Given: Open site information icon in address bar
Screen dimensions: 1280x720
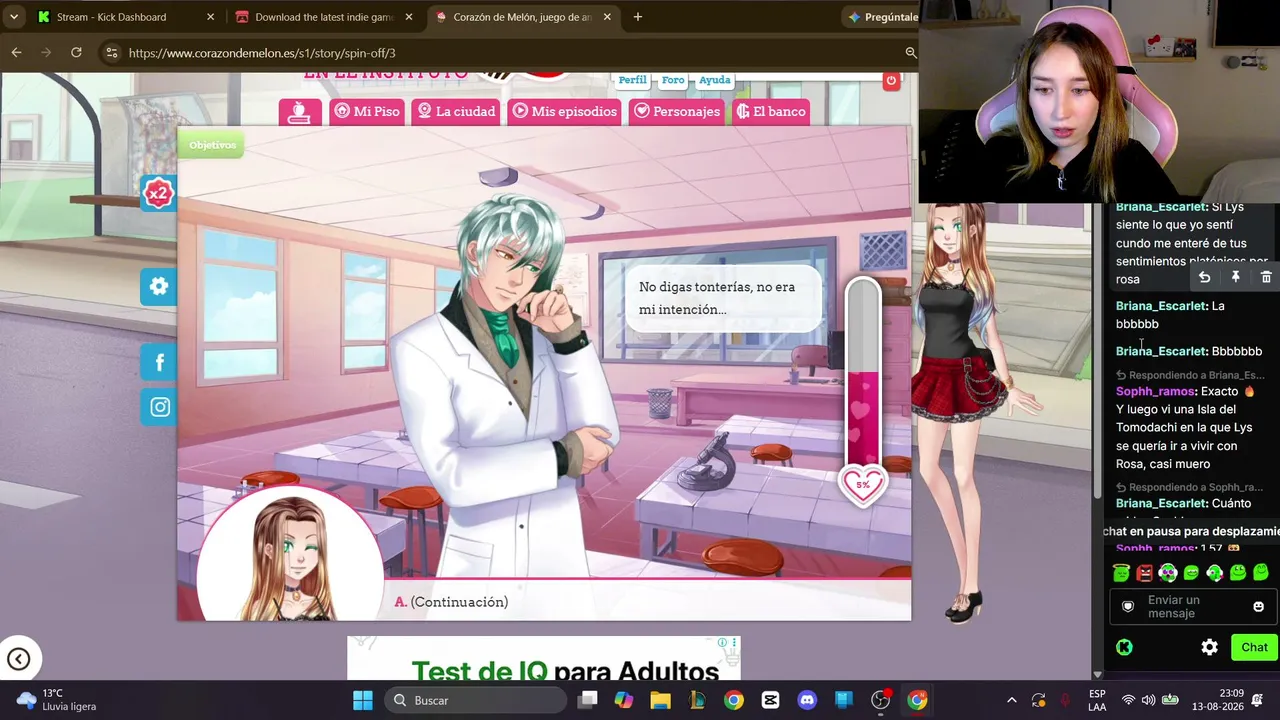Looking at the screenshot, I should click(111, 52).
